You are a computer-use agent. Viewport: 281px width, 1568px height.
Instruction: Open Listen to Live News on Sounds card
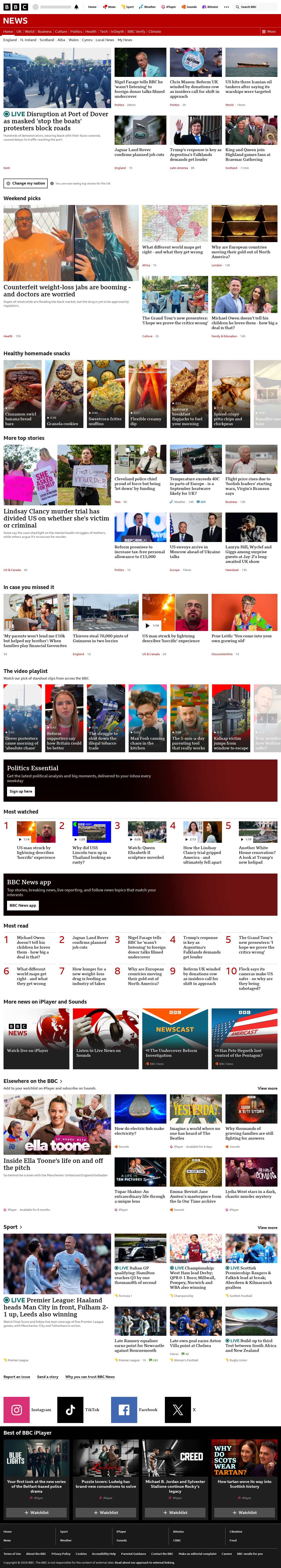[106, 1039]
